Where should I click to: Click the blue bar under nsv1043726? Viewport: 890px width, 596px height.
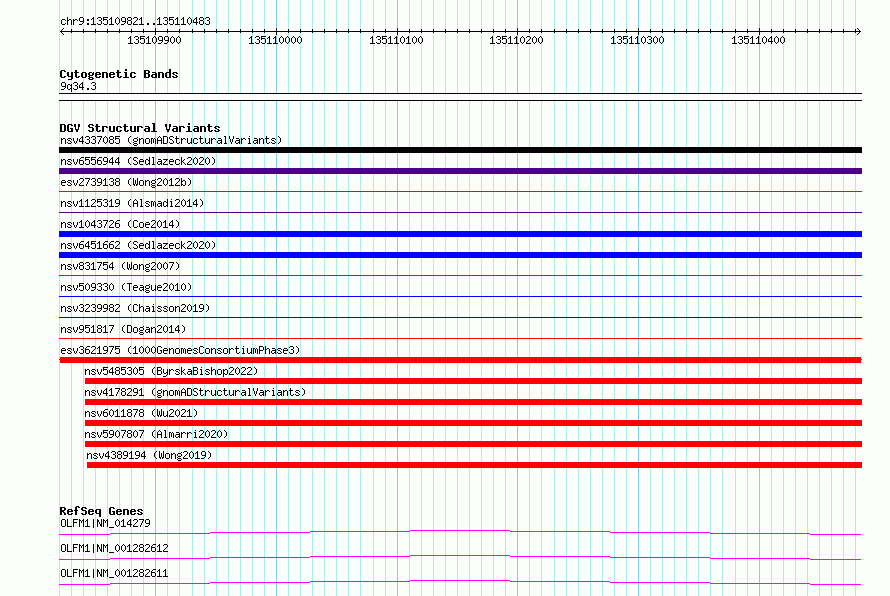pyautogui.click(x=460, y=234)
